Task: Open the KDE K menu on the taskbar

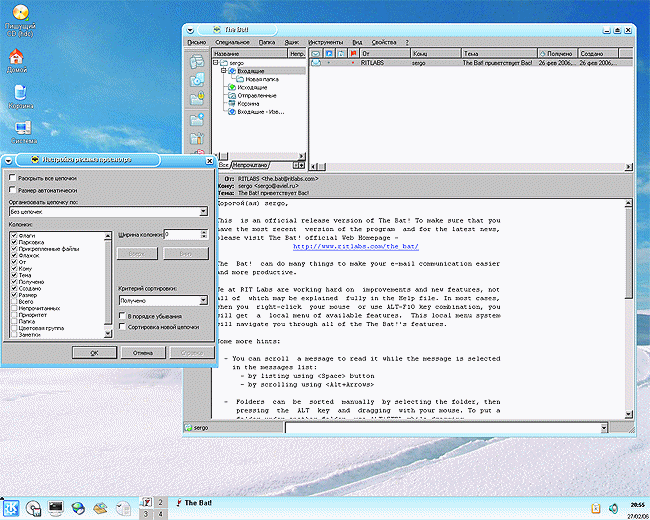Action: pos(11,508)
